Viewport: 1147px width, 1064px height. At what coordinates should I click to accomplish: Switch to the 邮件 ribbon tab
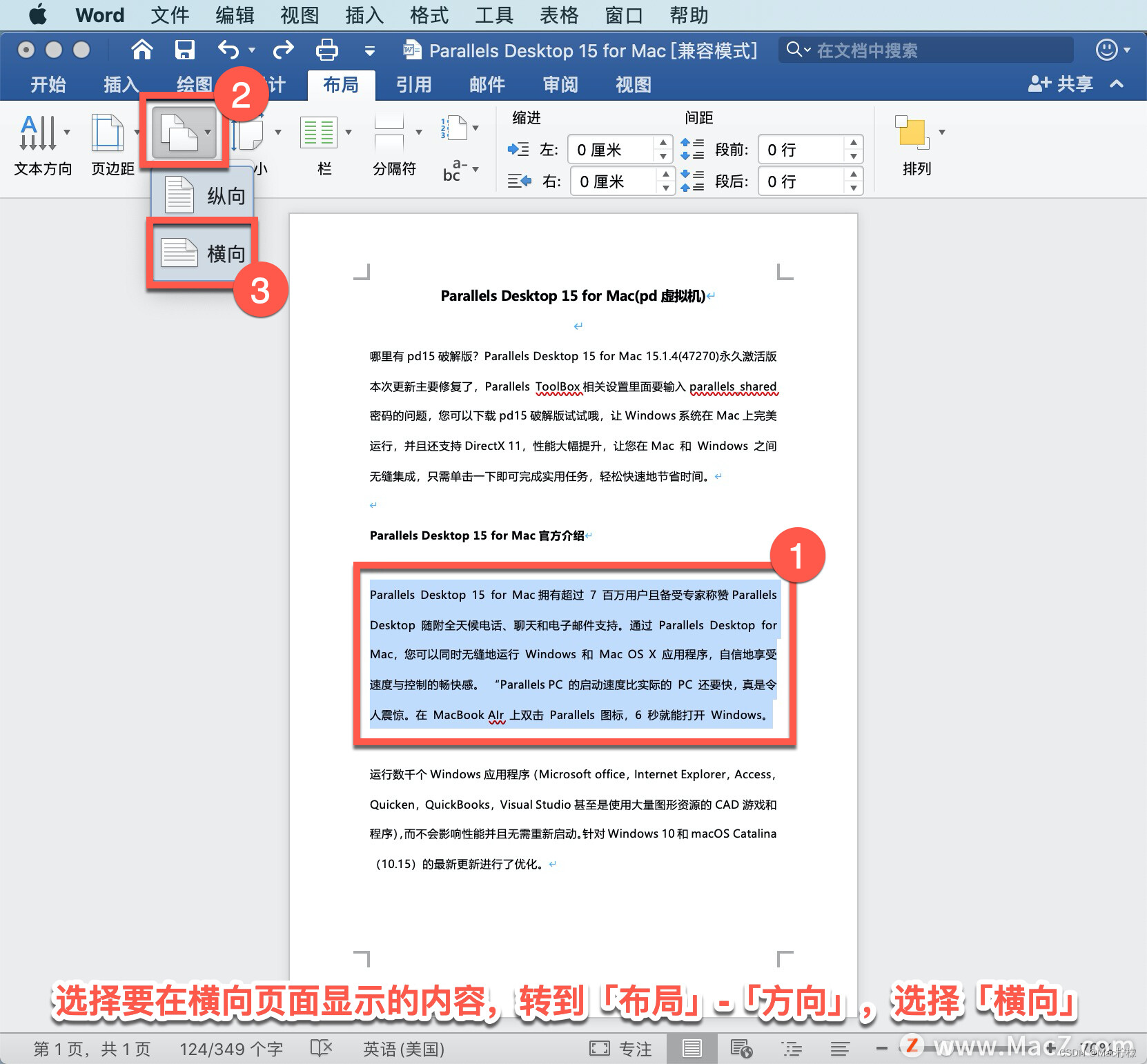(487, 85)
